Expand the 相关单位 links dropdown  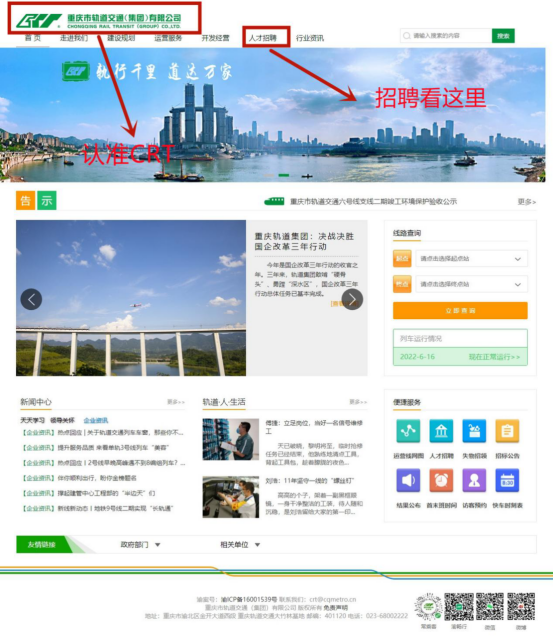click(240, 545)
